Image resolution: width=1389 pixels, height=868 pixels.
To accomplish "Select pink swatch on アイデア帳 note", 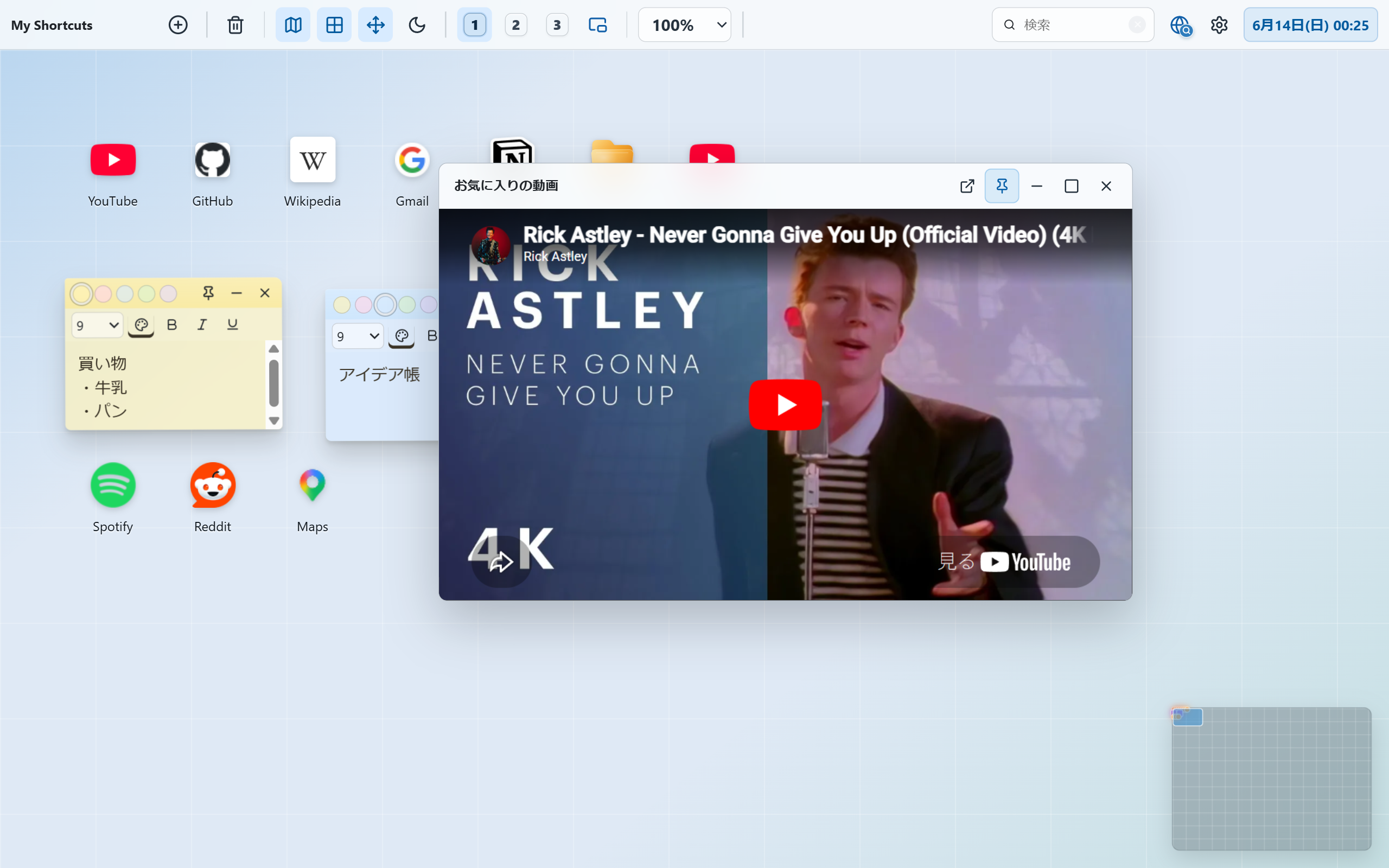I will coord(364,305).
